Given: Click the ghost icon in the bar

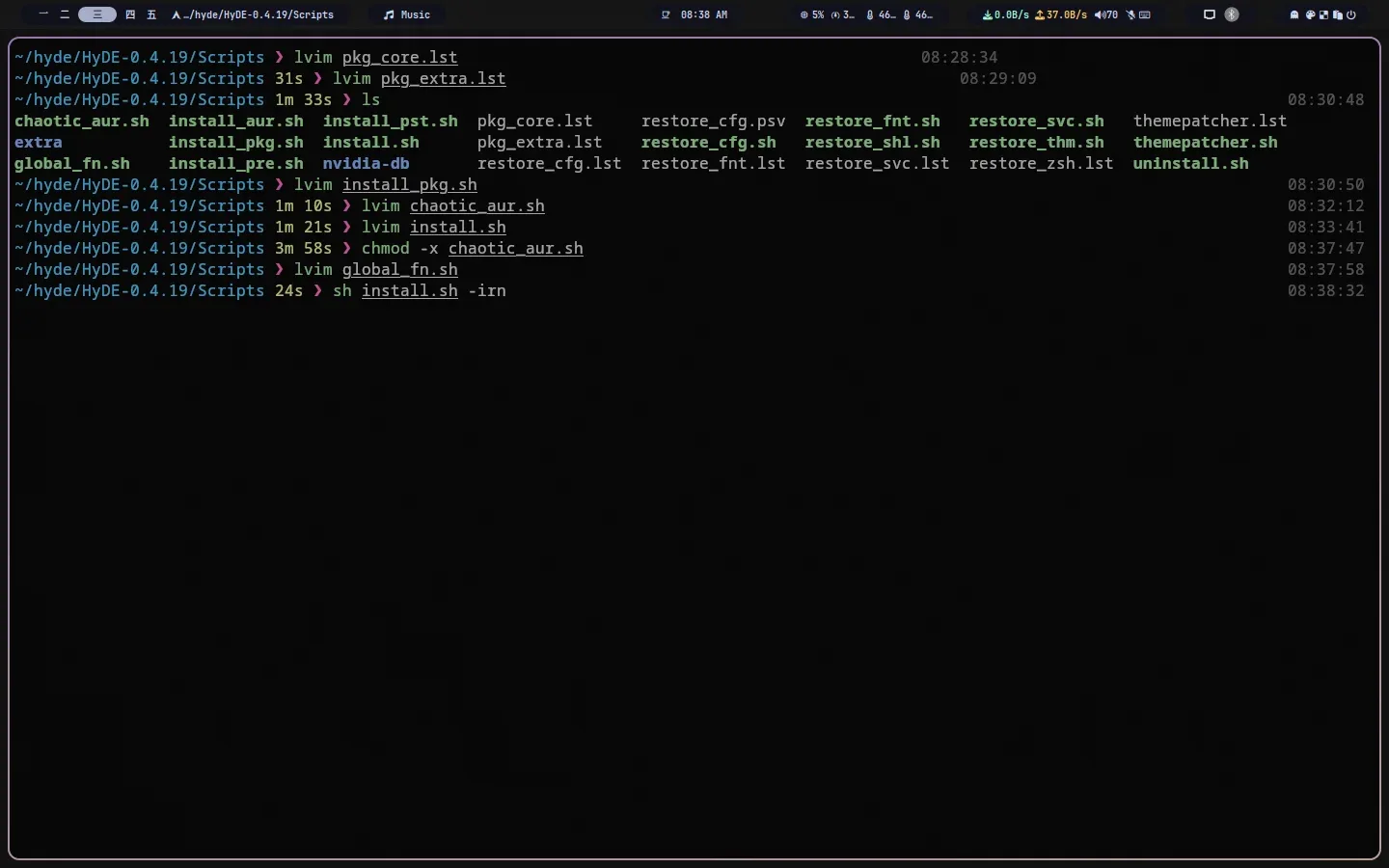Looking at the screenshot, I should [x=1294, y=14].
